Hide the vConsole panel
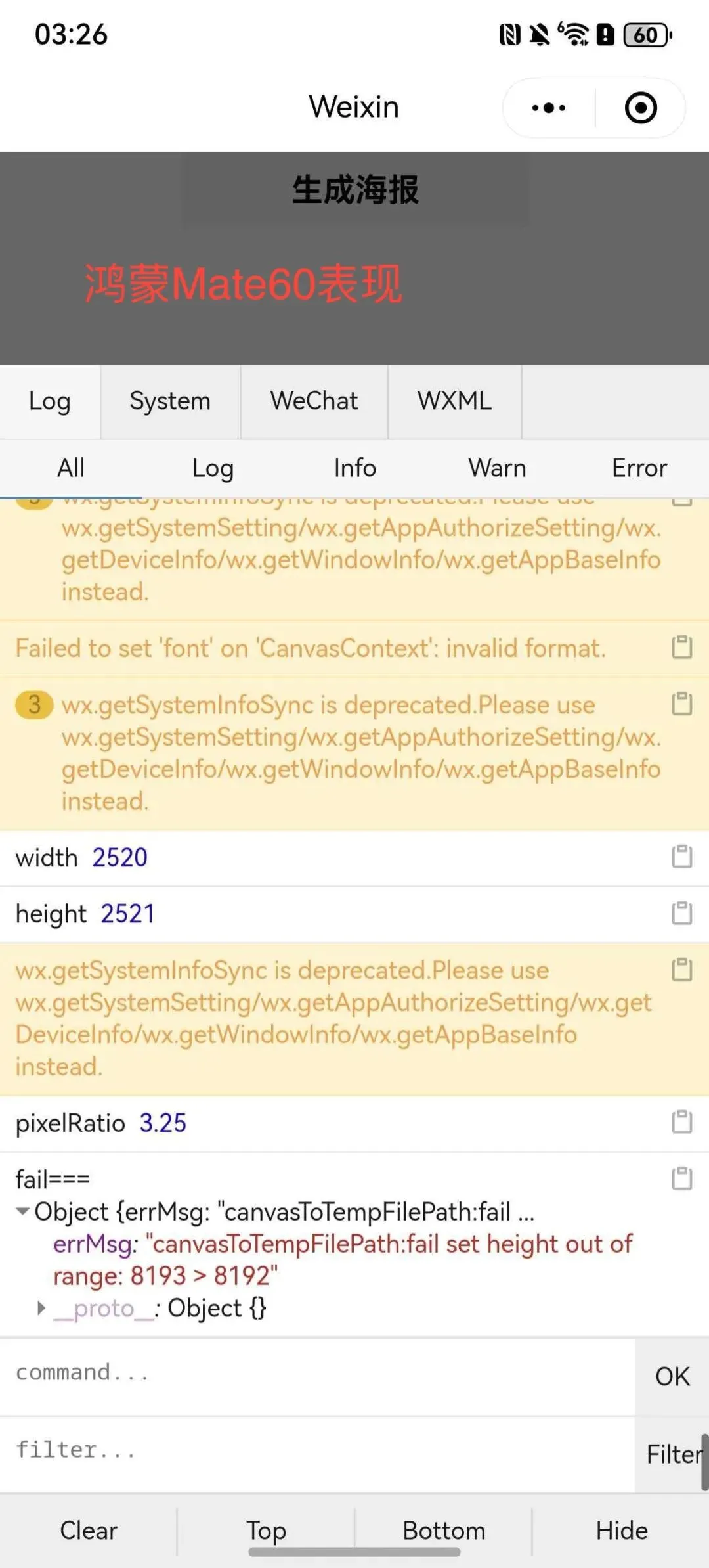Image resolution: width=709 pixels, height=1568 pixels. (621, 1530)
